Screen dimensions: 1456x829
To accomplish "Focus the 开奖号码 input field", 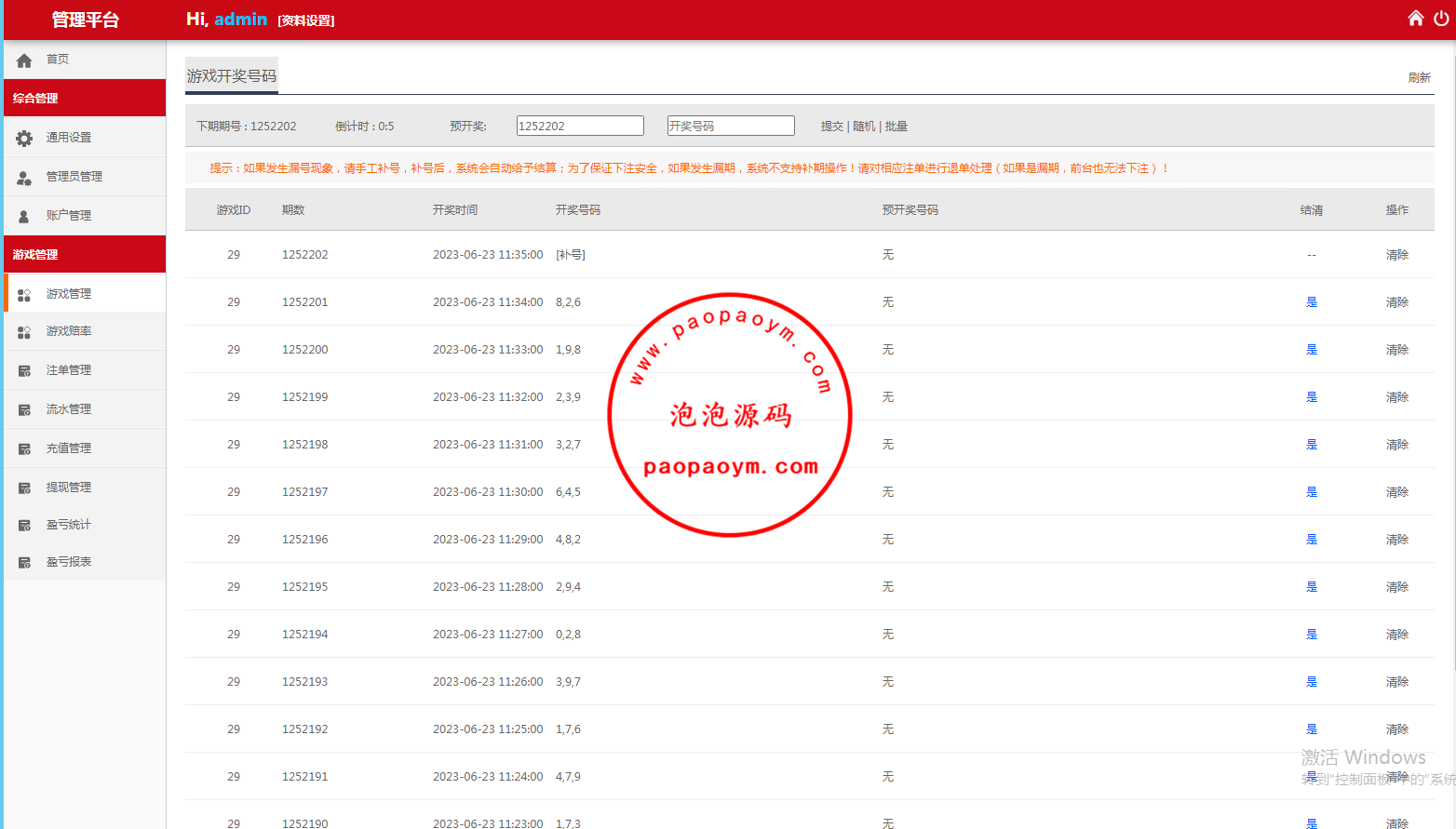I will pos(730,126).
